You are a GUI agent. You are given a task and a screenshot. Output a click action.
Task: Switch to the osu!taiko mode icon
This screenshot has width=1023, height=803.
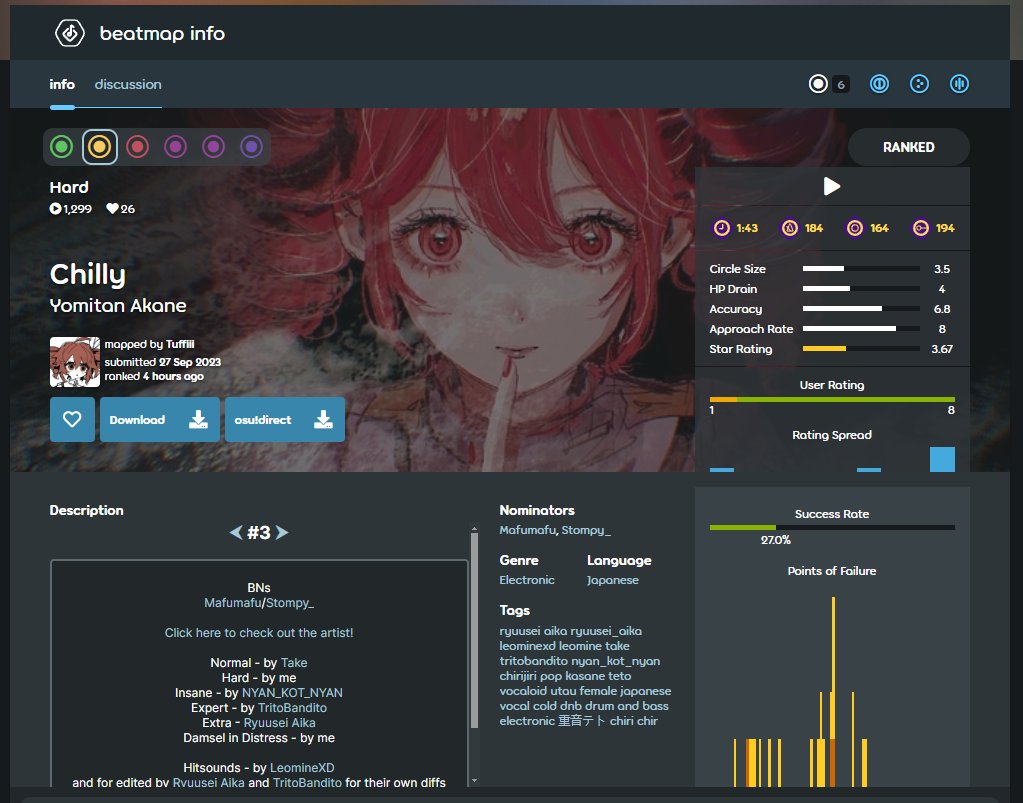tap(878, 84)
